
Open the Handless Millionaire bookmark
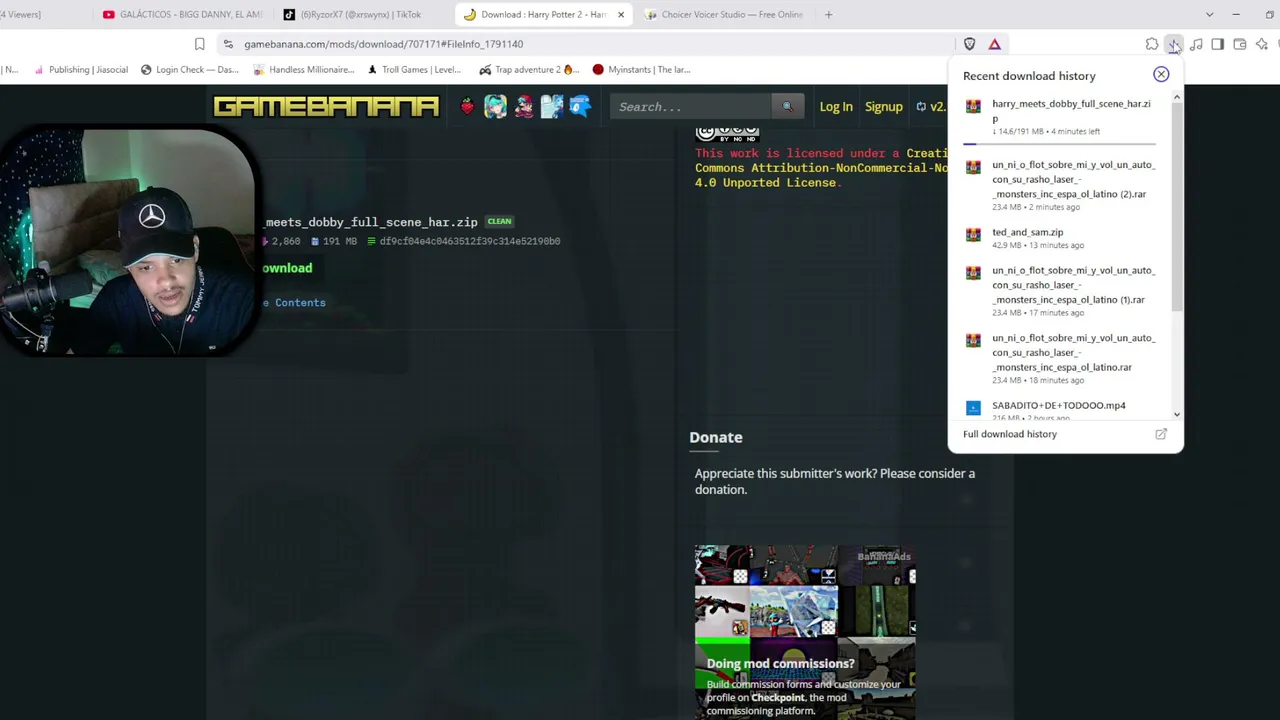[x=304, y=70]
